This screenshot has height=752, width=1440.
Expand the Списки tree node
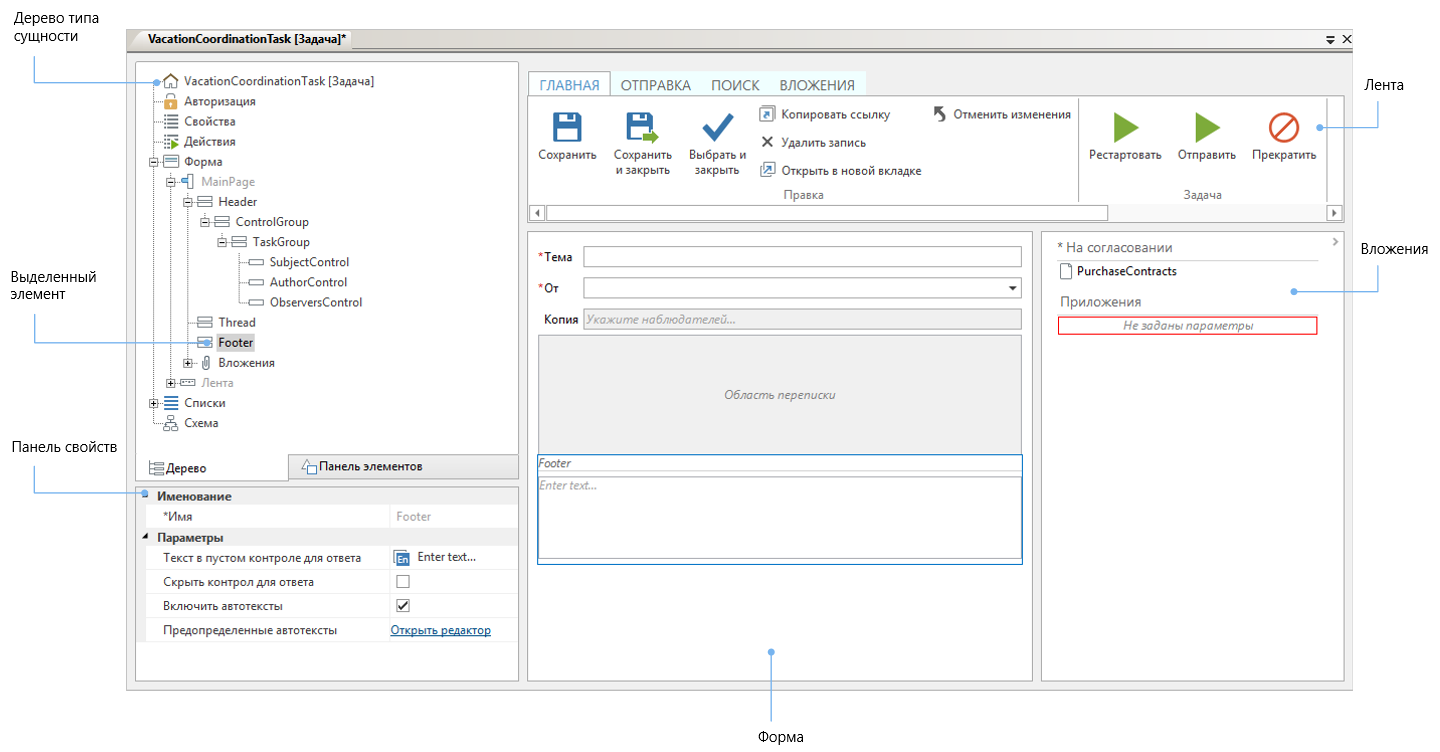(153, 403)
